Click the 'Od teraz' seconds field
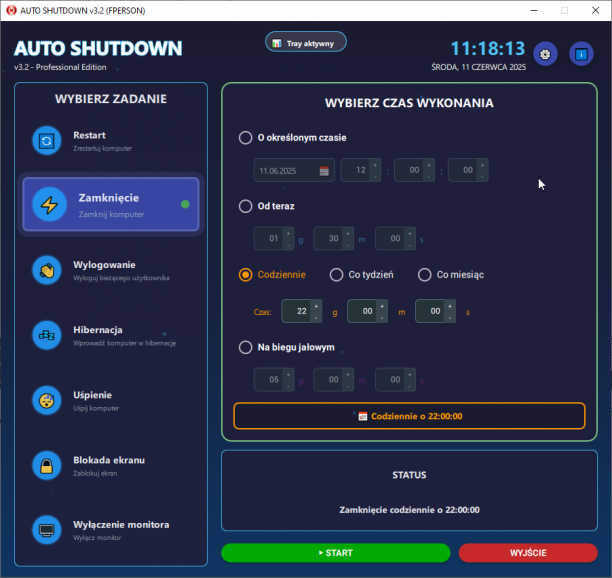This screenshot has width=612, height=578. [x=395, y=238]
